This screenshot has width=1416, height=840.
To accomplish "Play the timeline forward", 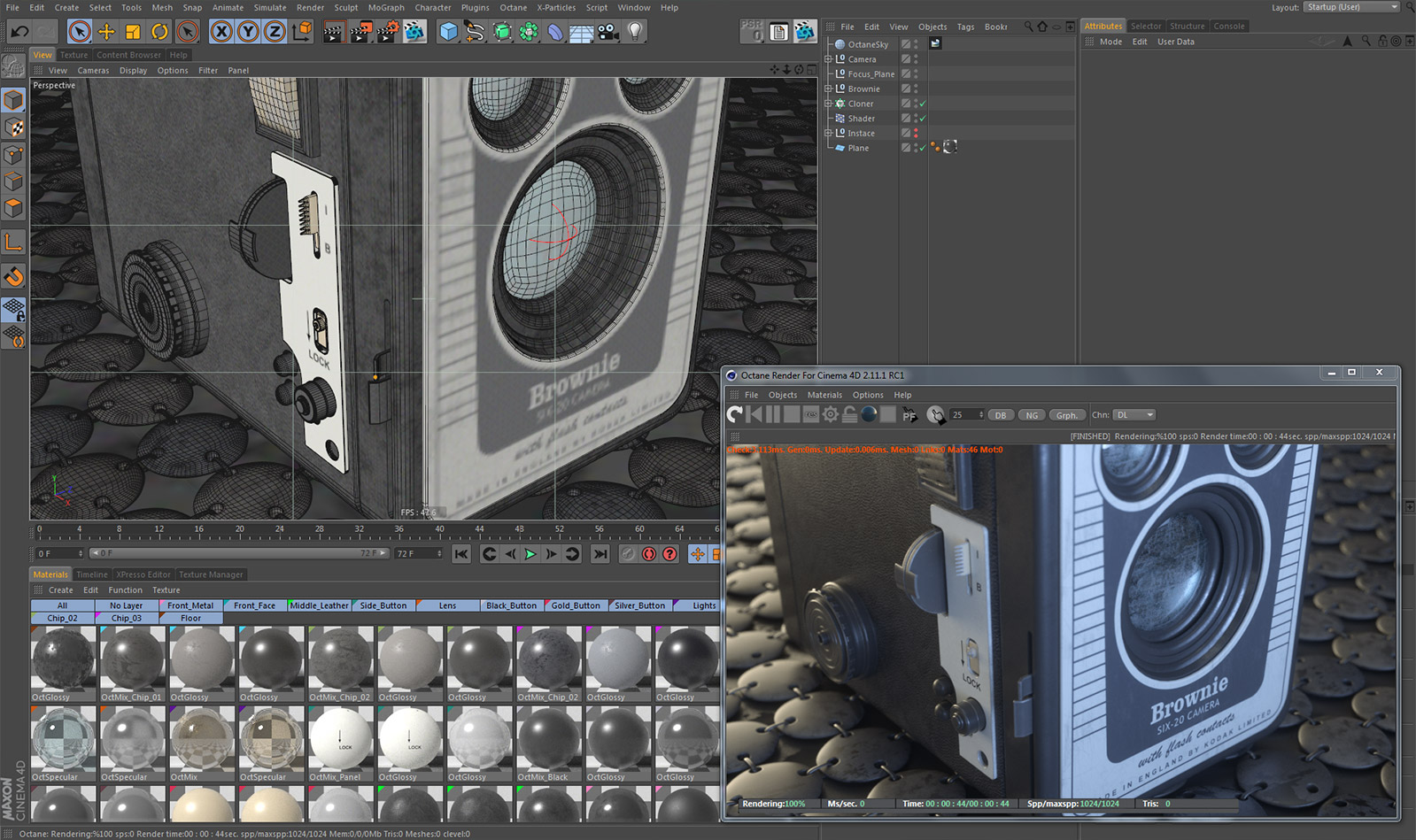I will click(530, 554).
